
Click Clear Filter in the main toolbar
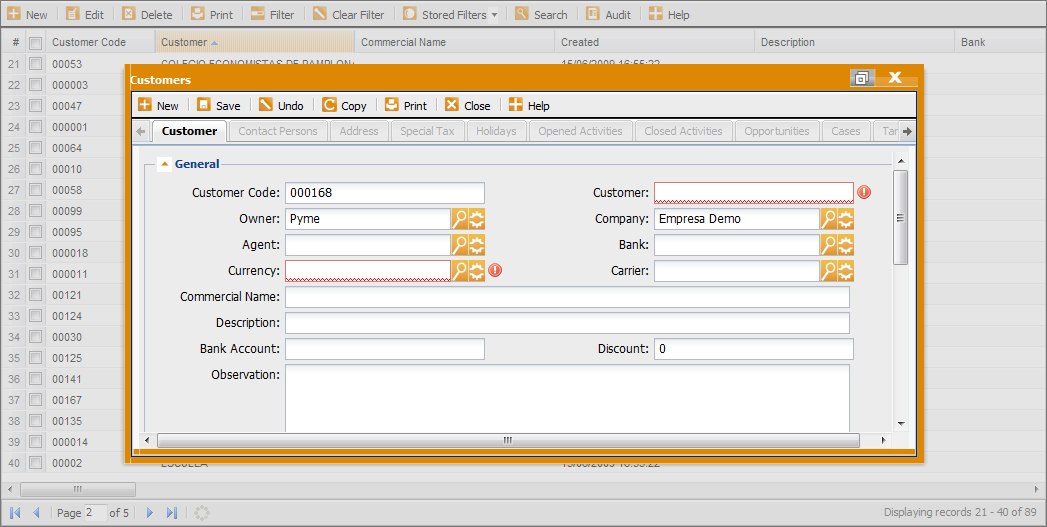[349, 15]
